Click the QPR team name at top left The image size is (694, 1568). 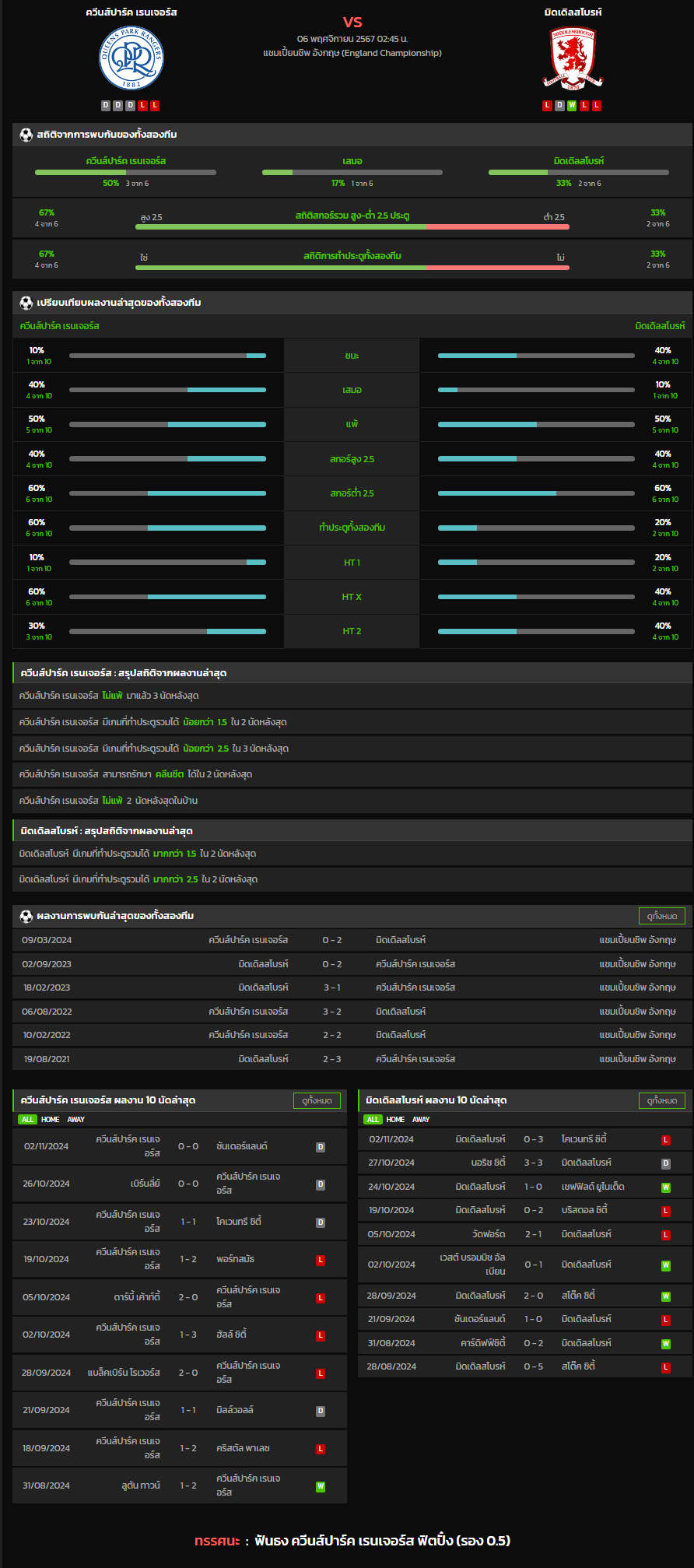pyautogui.click(x=131, y=12)
